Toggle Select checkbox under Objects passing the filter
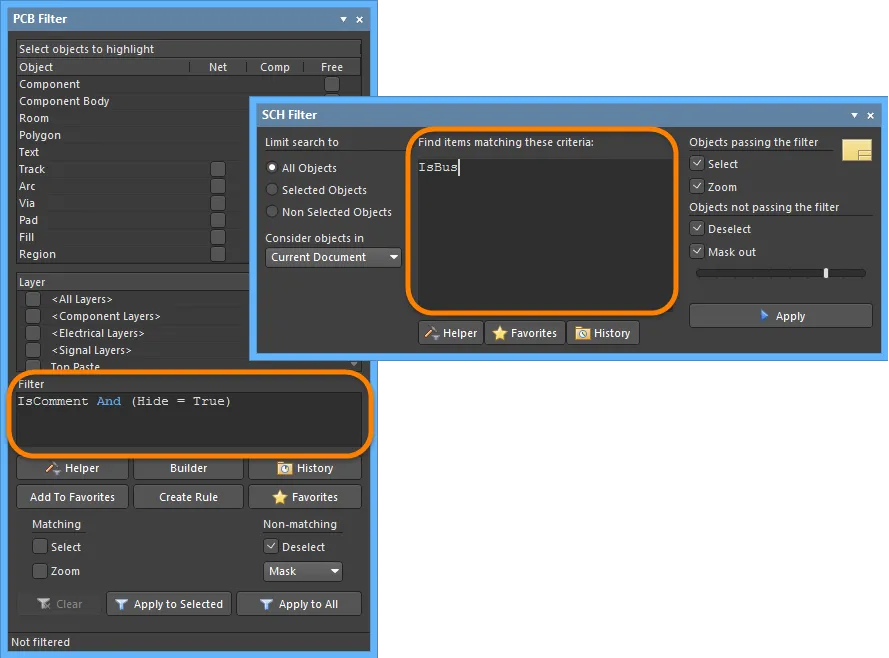 697,163
